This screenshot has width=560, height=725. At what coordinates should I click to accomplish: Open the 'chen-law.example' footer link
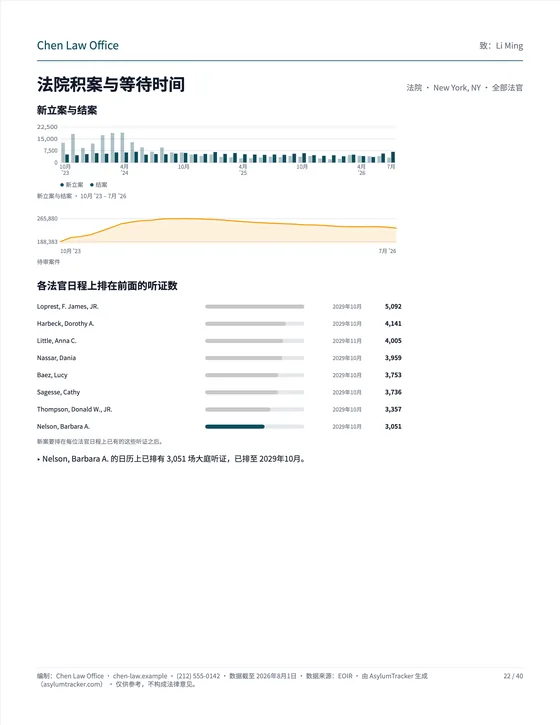pos(140,676)
